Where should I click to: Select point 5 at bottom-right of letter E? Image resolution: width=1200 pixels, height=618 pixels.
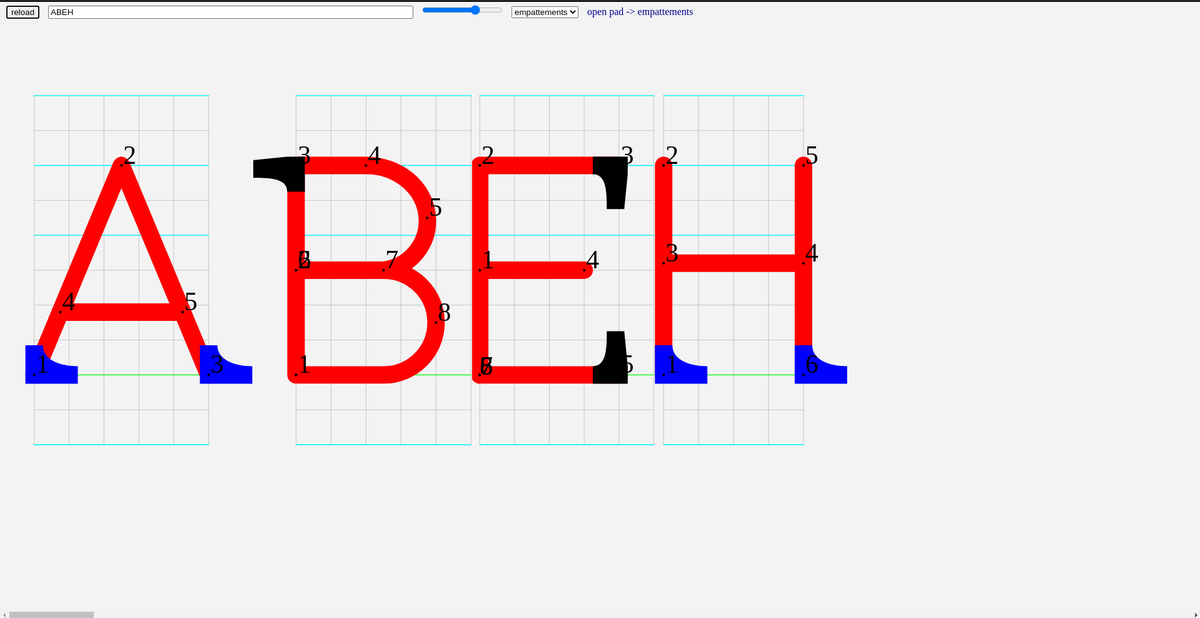627,365
